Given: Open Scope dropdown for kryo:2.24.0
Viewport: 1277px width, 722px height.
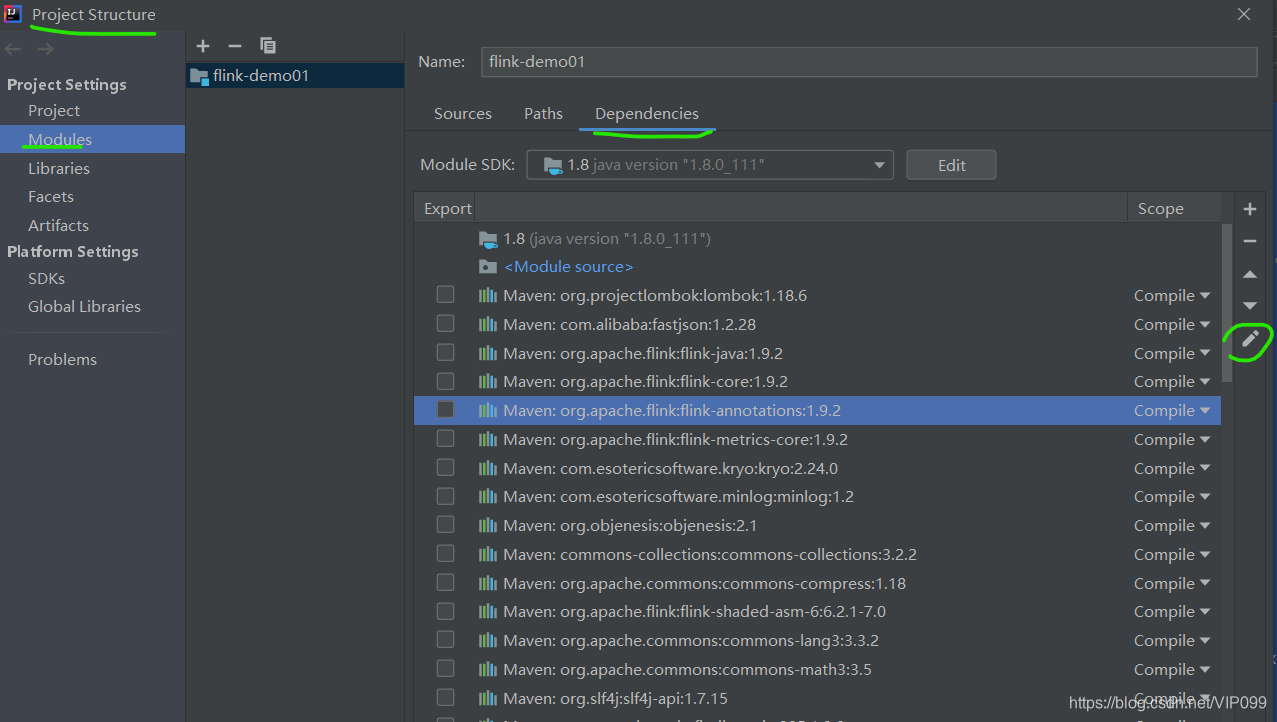Looking at the screenshot, I should (x=1172, y=468).
